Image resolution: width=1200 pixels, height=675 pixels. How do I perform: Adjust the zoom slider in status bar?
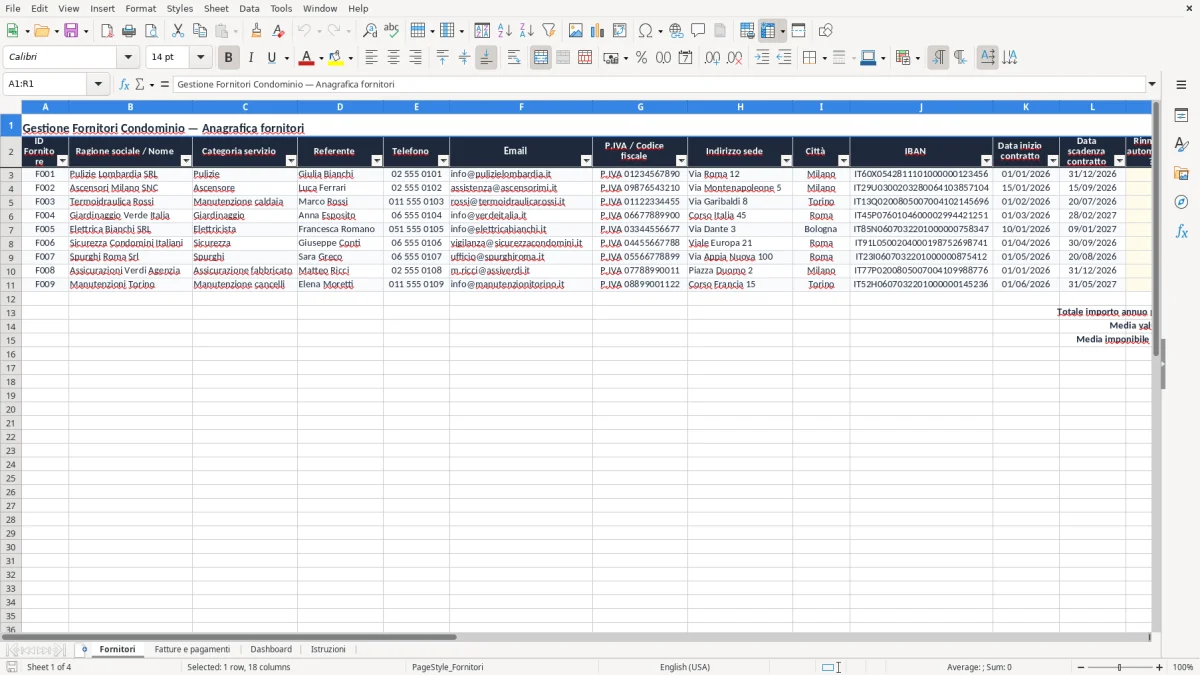[1119, 667]
